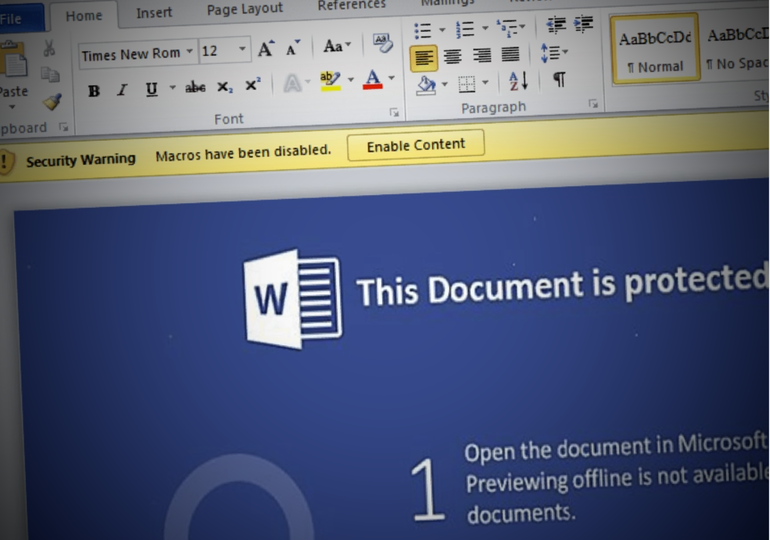Apply the Normal style
Image resolution: width=770 pixels, height=540 pixels.
click(x=655, y=48)
